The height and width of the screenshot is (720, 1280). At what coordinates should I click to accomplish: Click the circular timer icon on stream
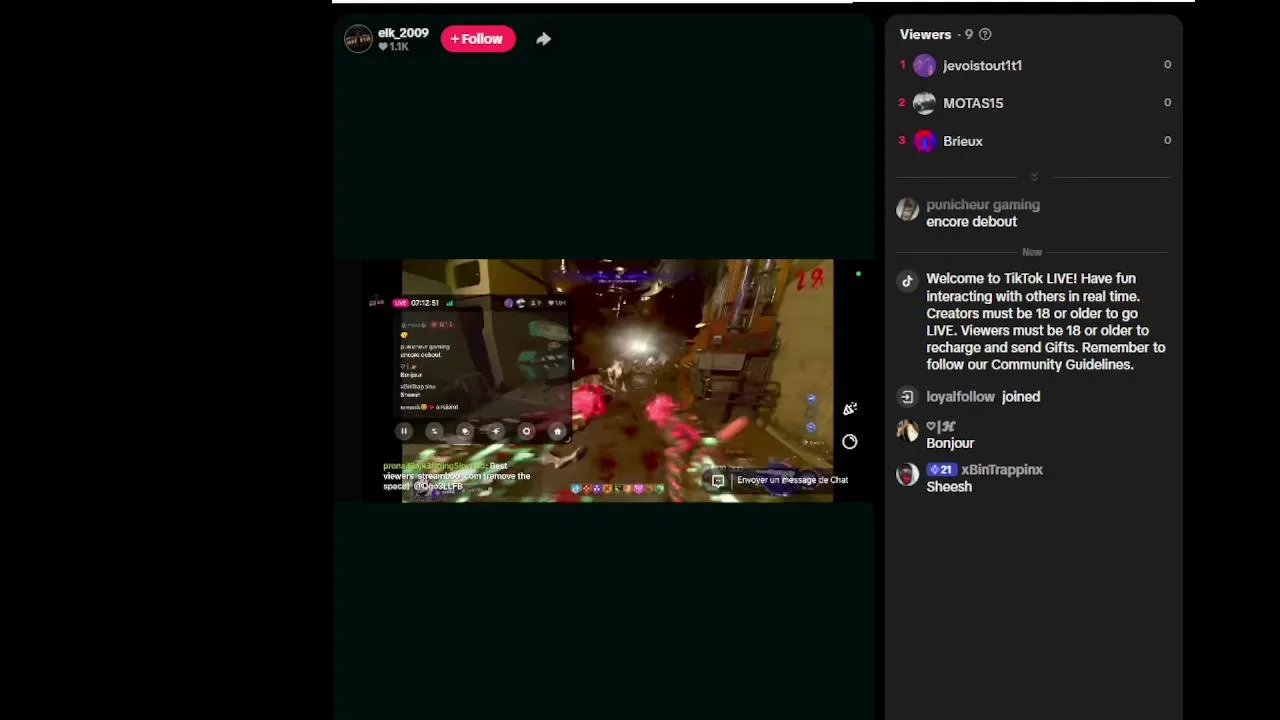point(849,442)
